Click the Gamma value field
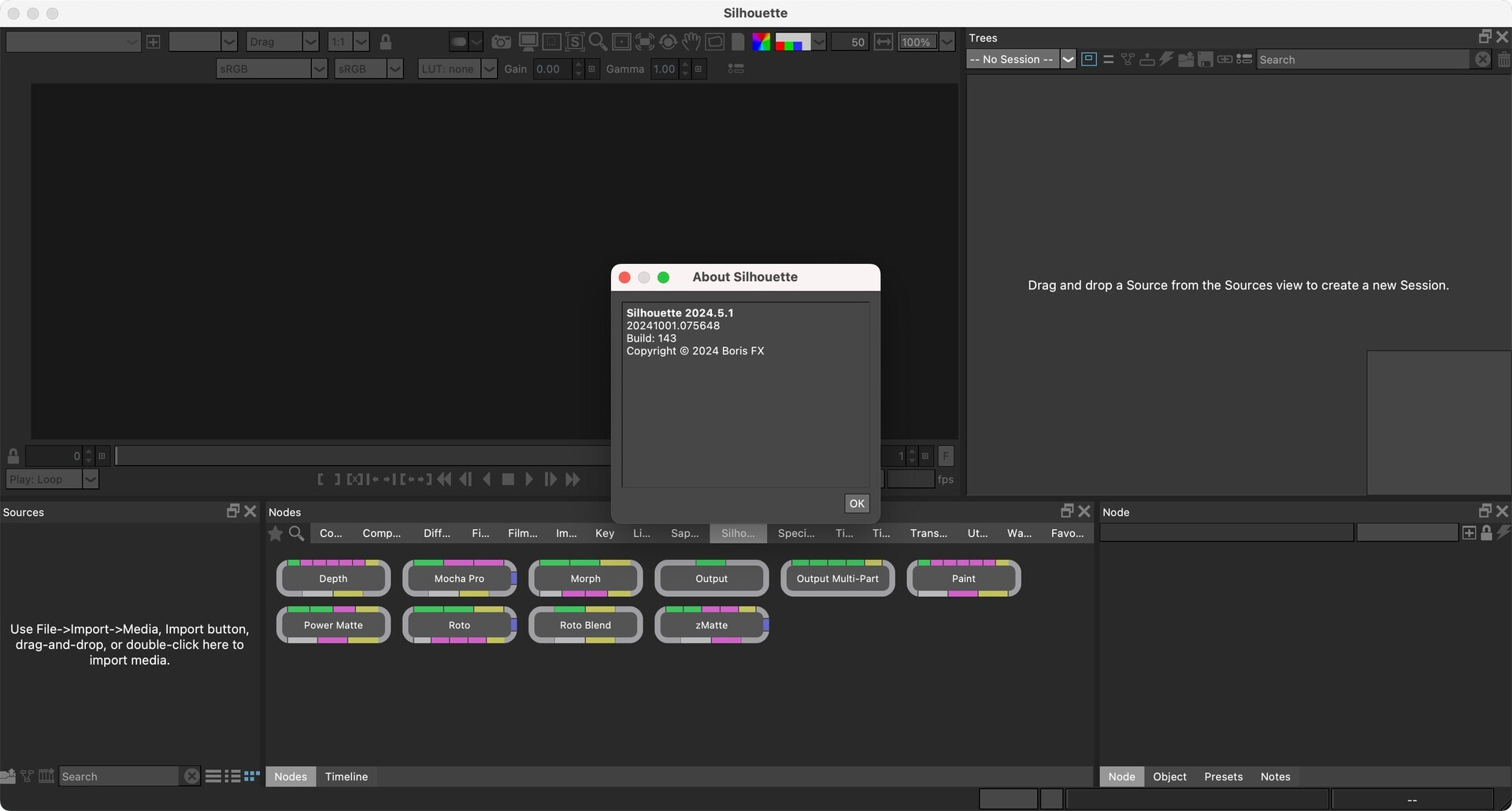The image size is (1512, 811). pyautogui.click(x=665, y=69)
